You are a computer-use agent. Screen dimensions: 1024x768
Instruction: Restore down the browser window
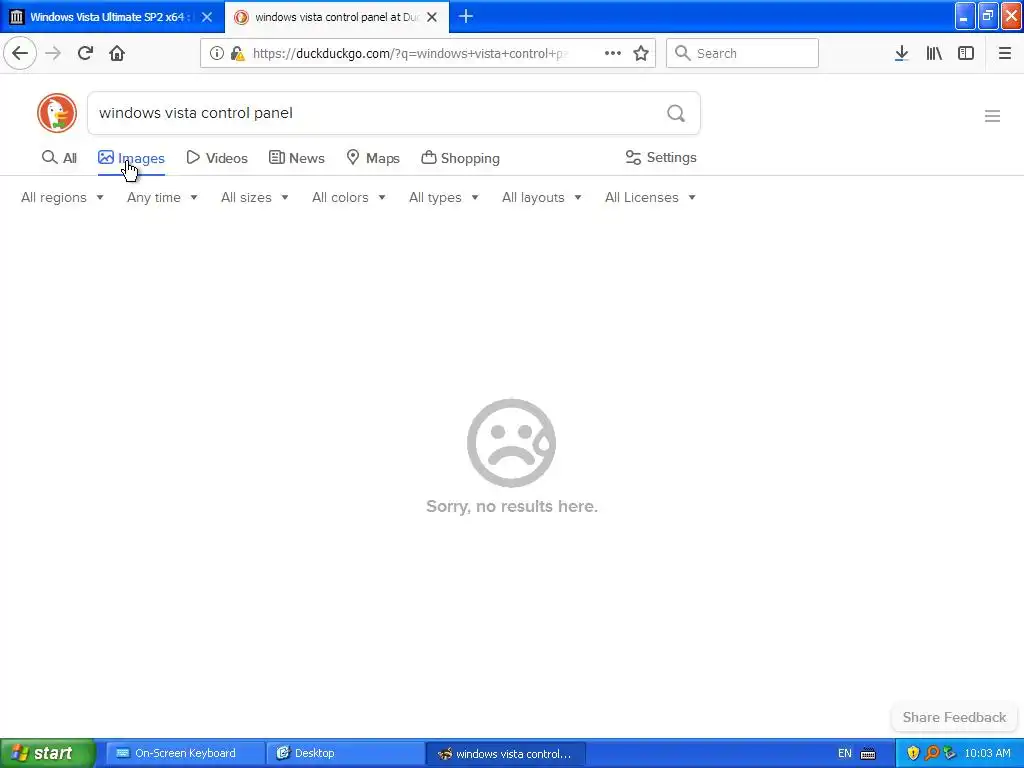click(x=987, y=17)
